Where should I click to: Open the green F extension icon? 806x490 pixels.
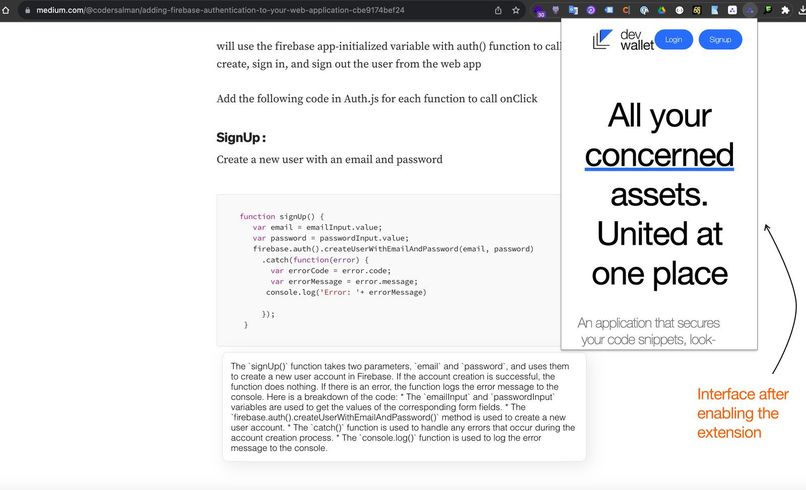click(767, 10)
